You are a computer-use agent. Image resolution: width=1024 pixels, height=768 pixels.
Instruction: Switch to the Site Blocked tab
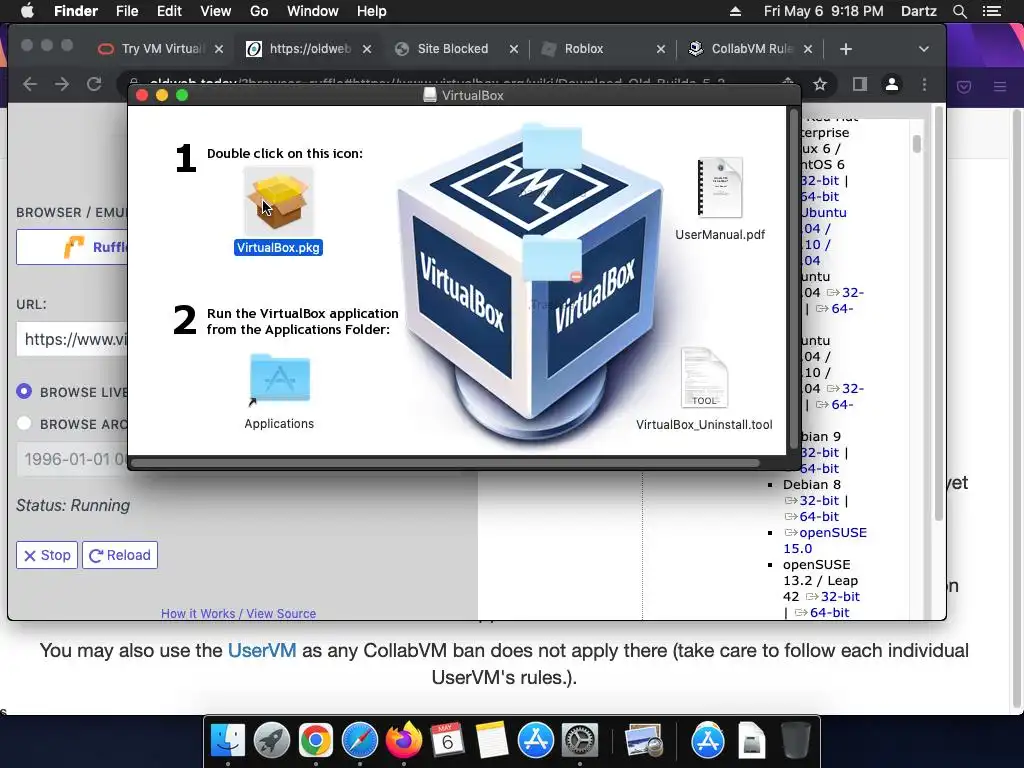coord(452,49)
